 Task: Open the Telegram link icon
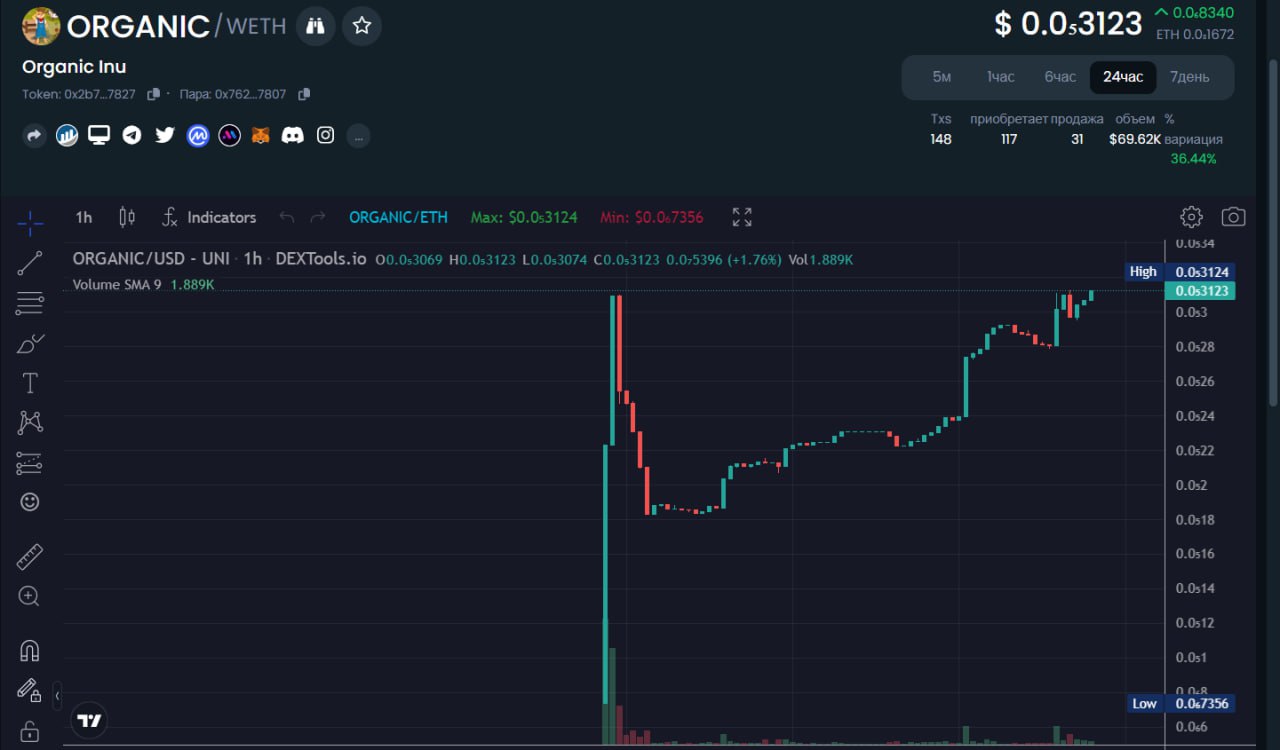pos(132,135)
